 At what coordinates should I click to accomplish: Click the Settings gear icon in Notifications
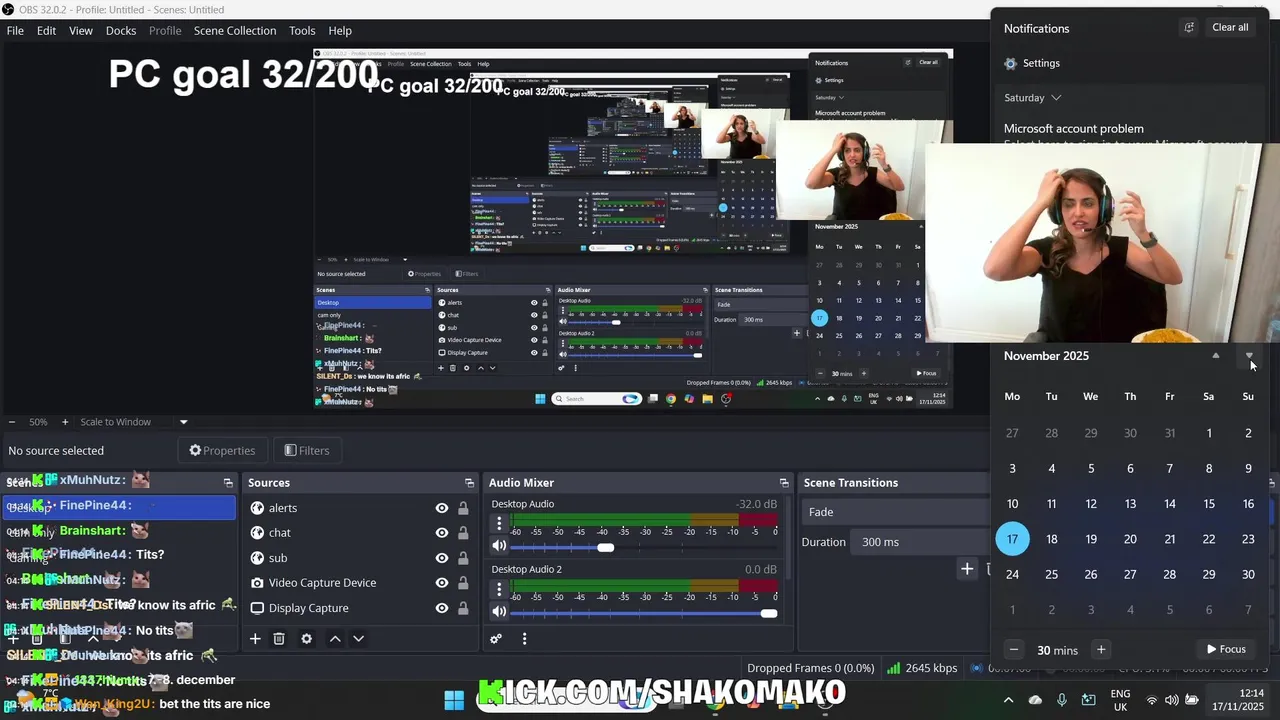(1010, 63)
